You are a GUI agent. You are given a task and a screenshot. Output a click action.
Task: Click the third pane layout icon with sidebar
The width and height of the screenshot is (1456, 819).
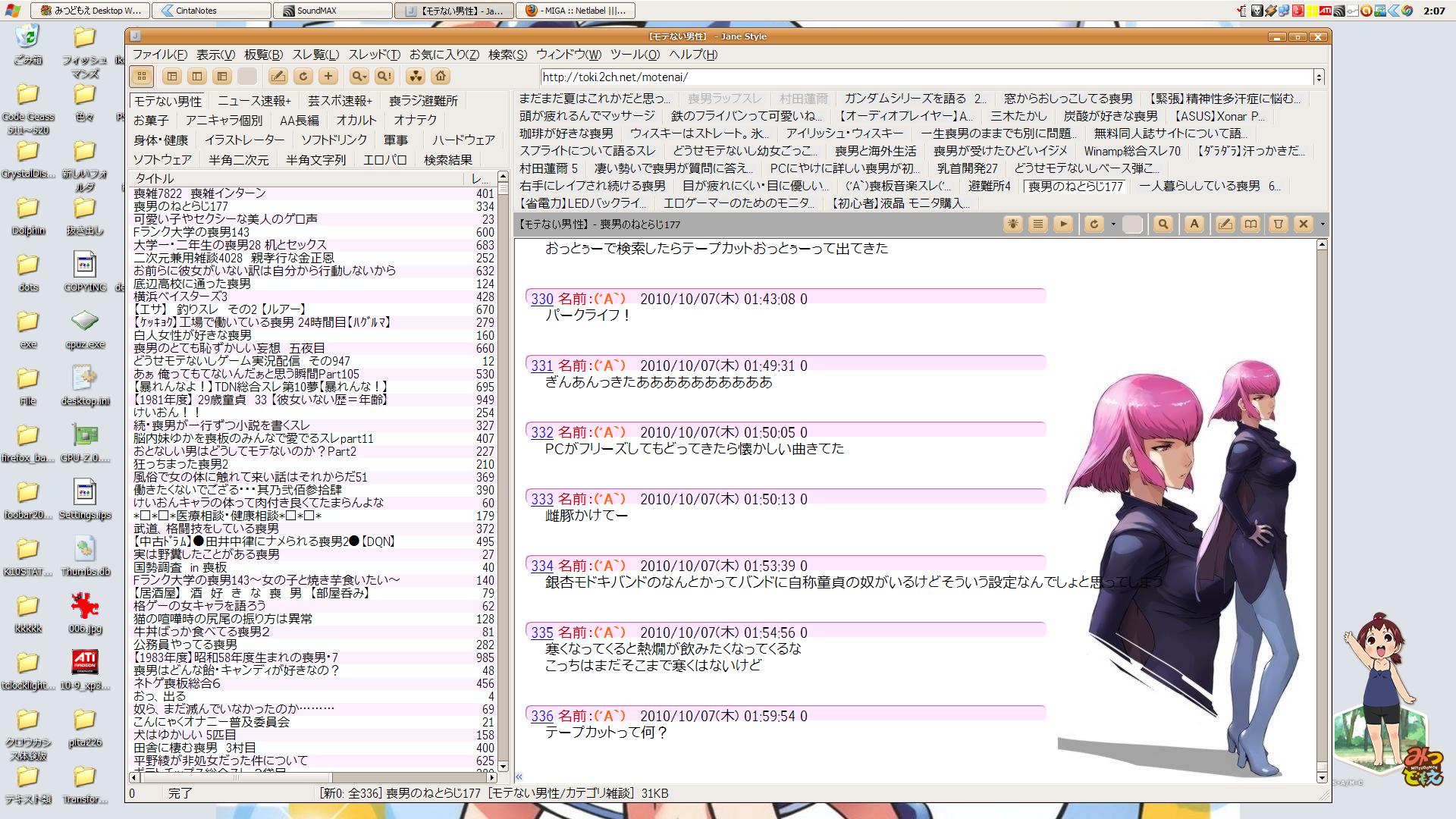[x=222, y=76]
